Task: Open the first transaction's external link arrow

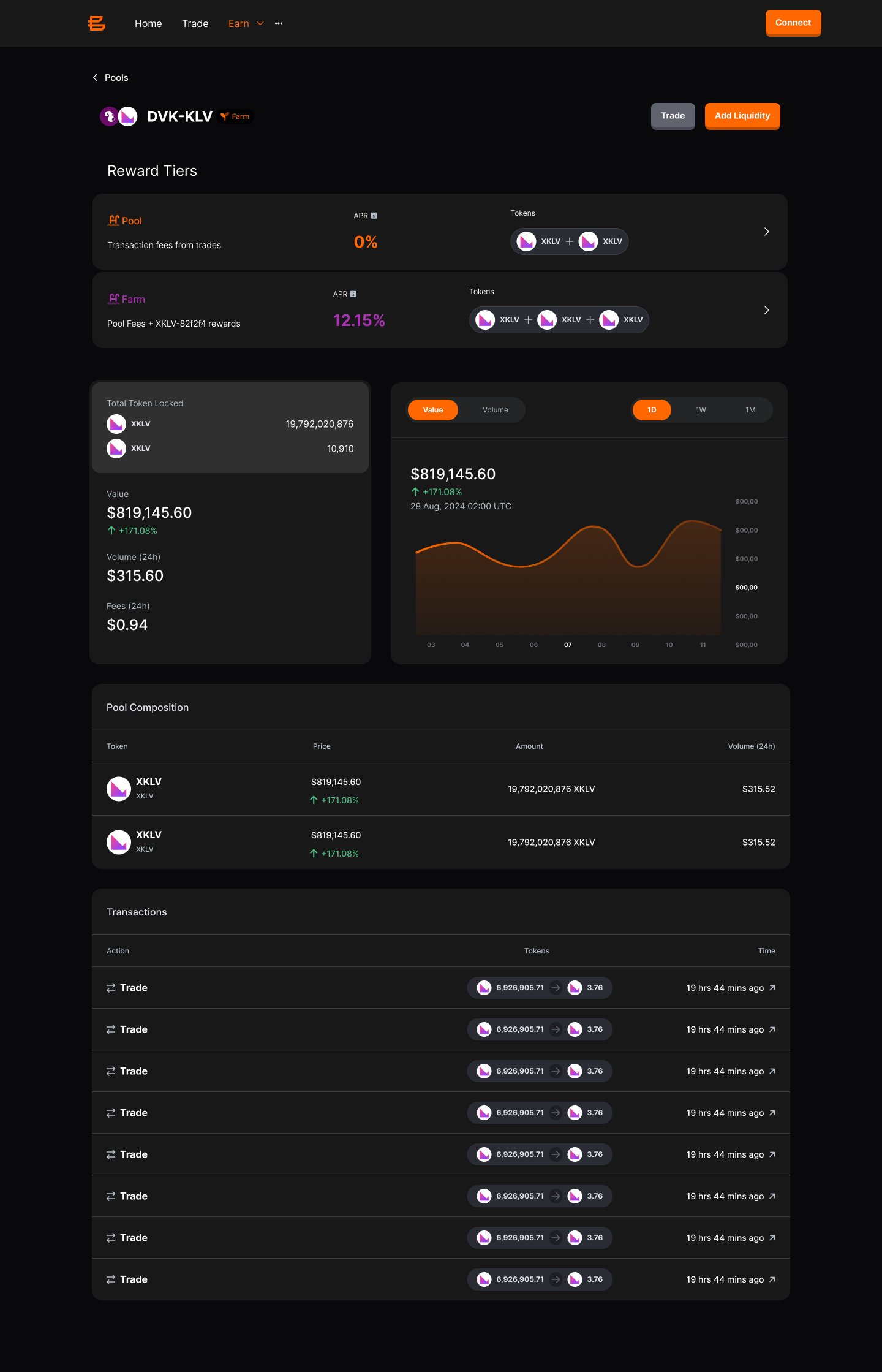Action: click(772, 988)
